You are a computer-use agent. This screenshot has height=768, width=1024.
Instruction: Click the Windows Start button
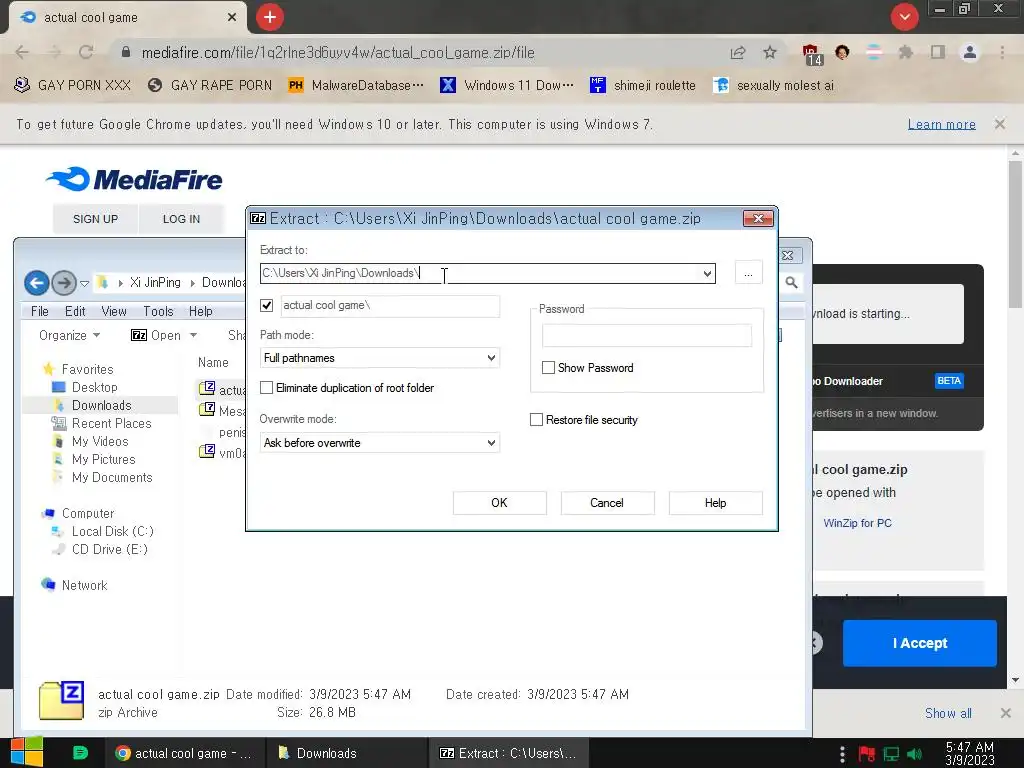[26, 753]
